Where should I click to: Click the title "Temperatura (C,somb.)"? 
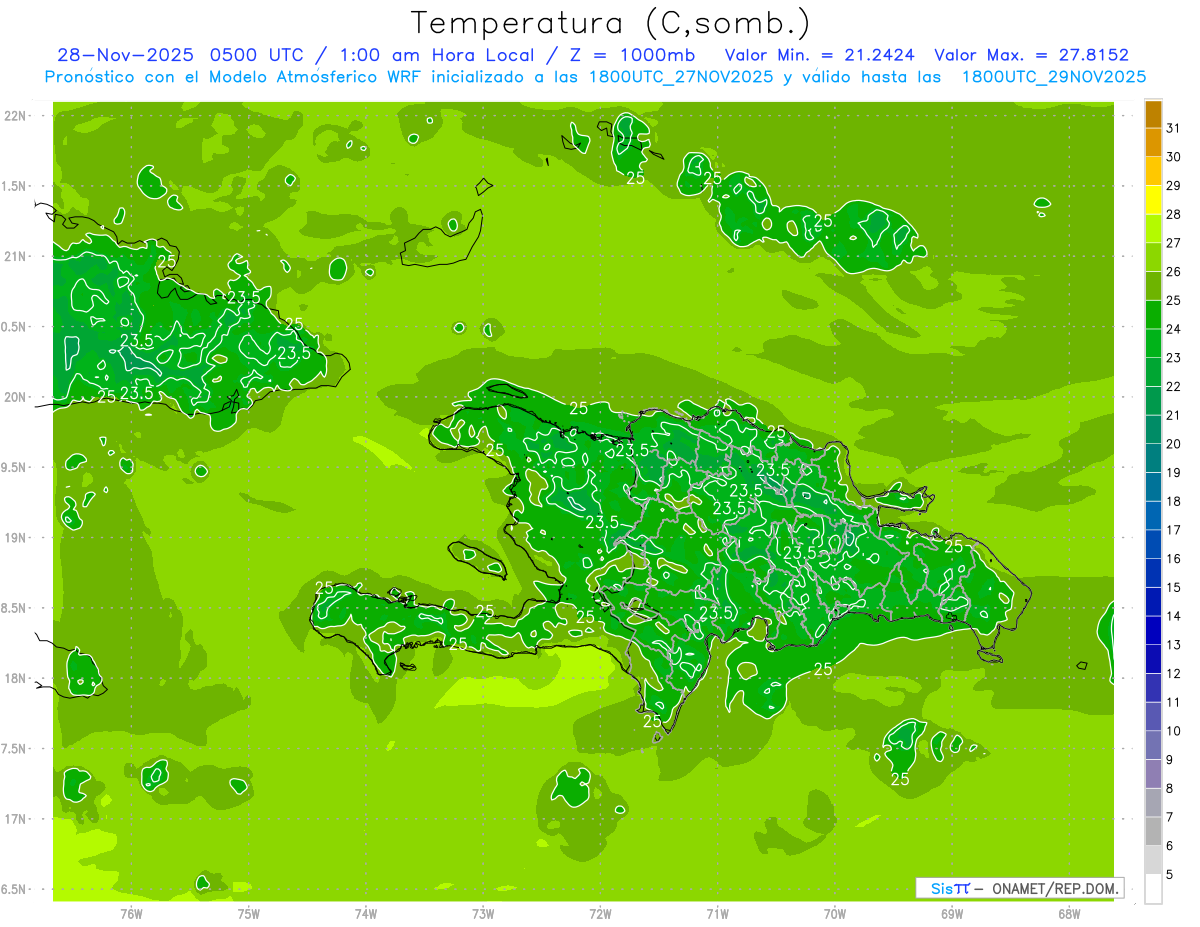(611, 23)
